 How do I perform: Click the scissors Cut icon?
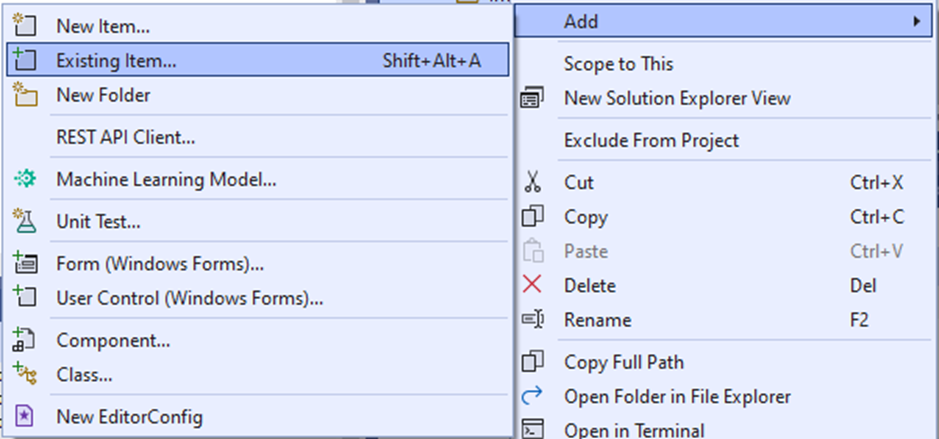pyautogui.click(x=532, y=182)
